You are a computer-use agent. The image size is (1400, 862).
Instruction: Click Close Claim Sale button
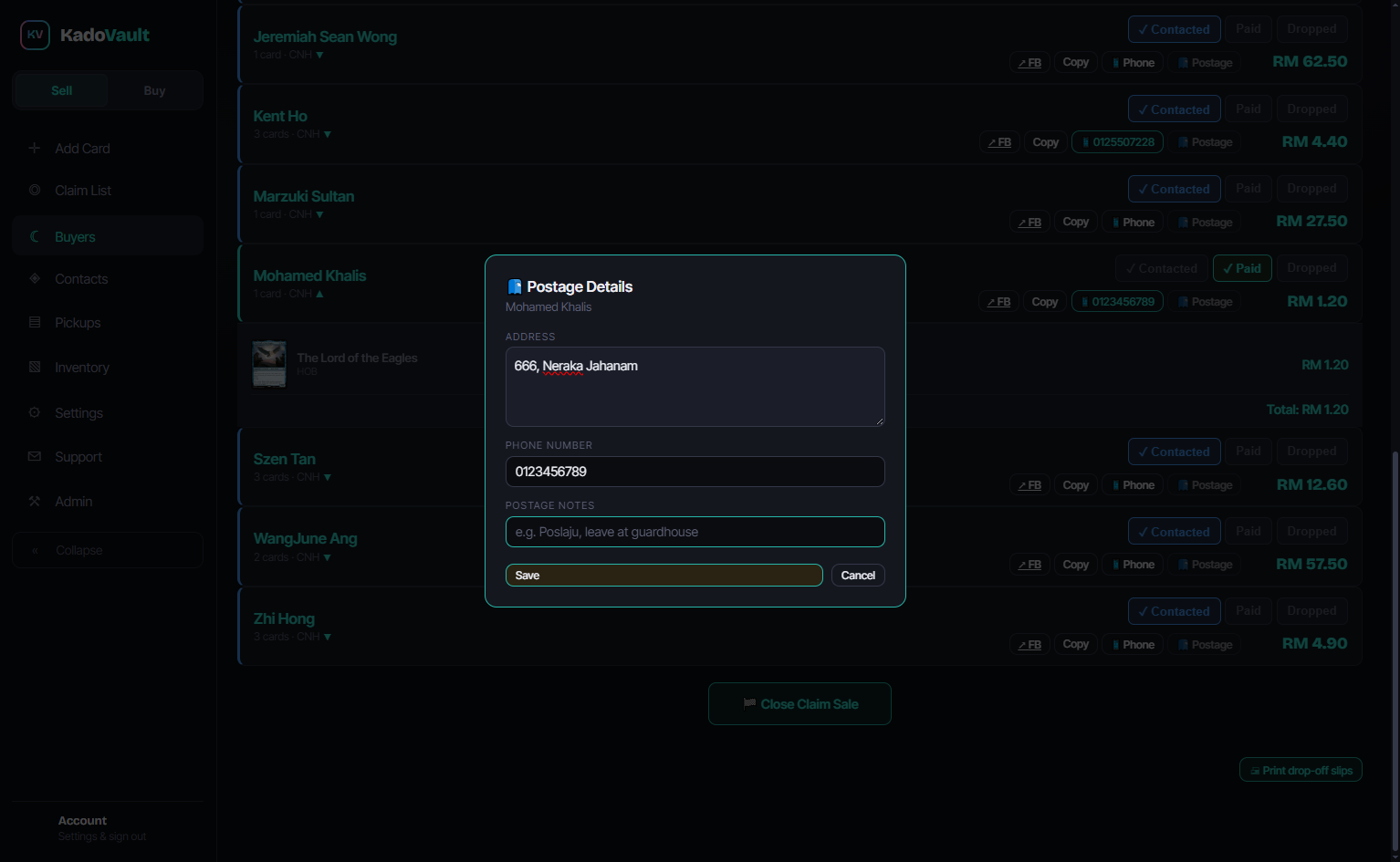click(799, 703)
